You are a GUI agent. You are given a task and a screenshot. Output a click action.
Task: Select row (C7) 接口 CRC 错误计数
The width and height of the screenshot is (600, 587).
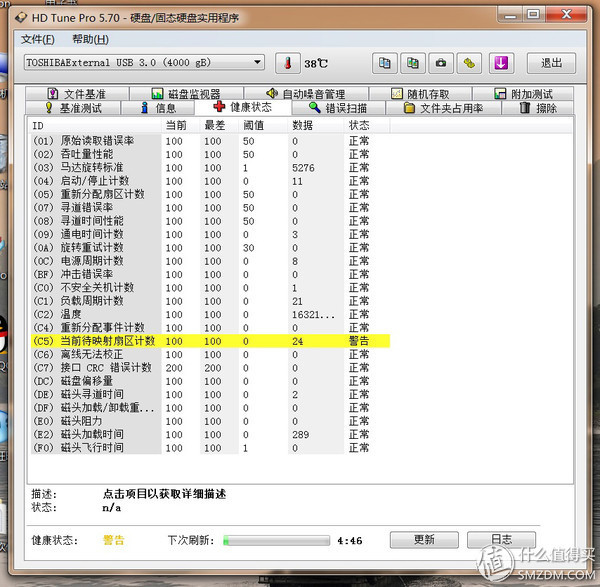pyautogui.click(x=210, y=368)
